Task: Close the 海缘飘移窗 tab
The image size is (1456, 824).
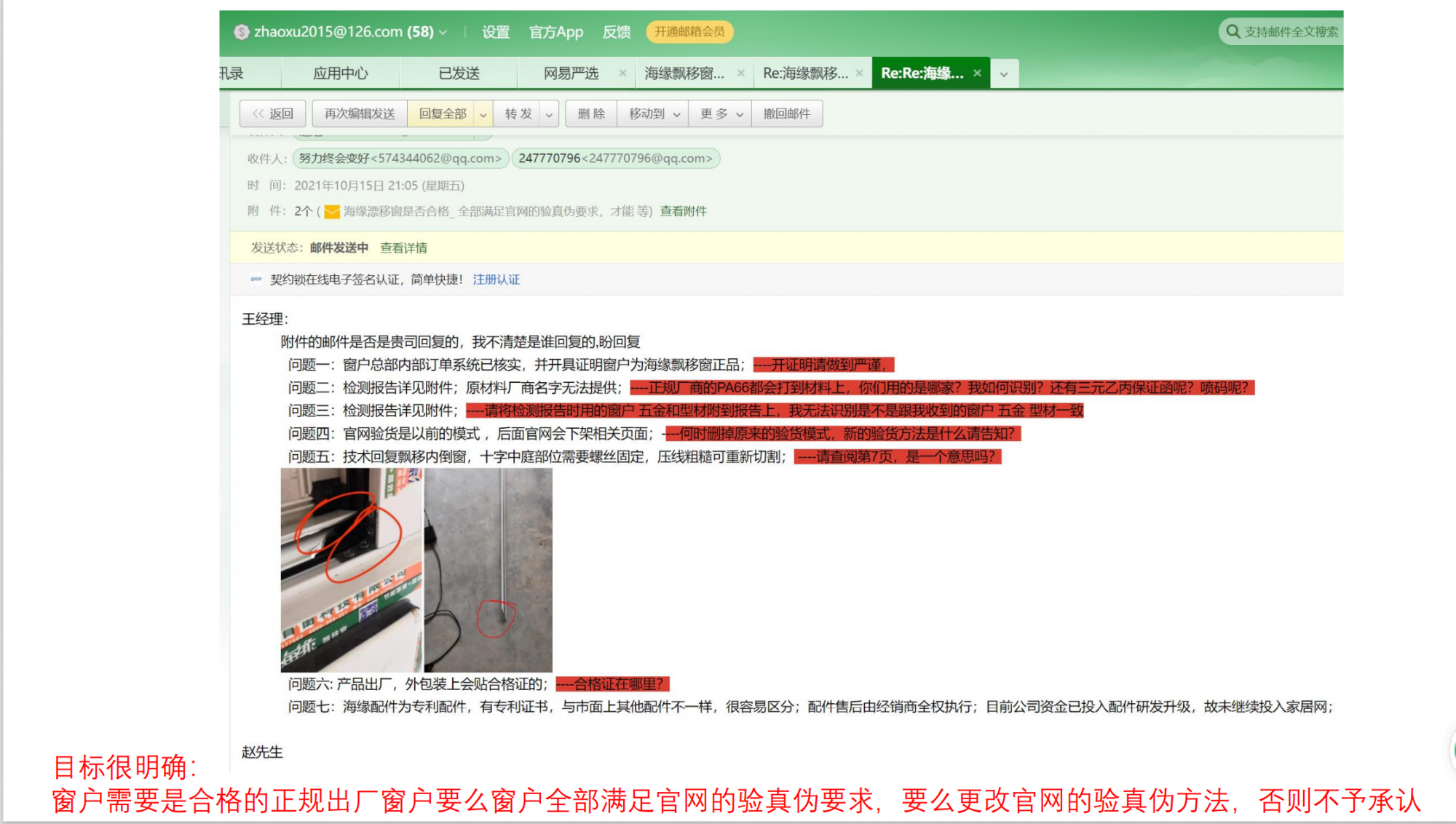Action: pyautogui.click(x=740, y=73)
